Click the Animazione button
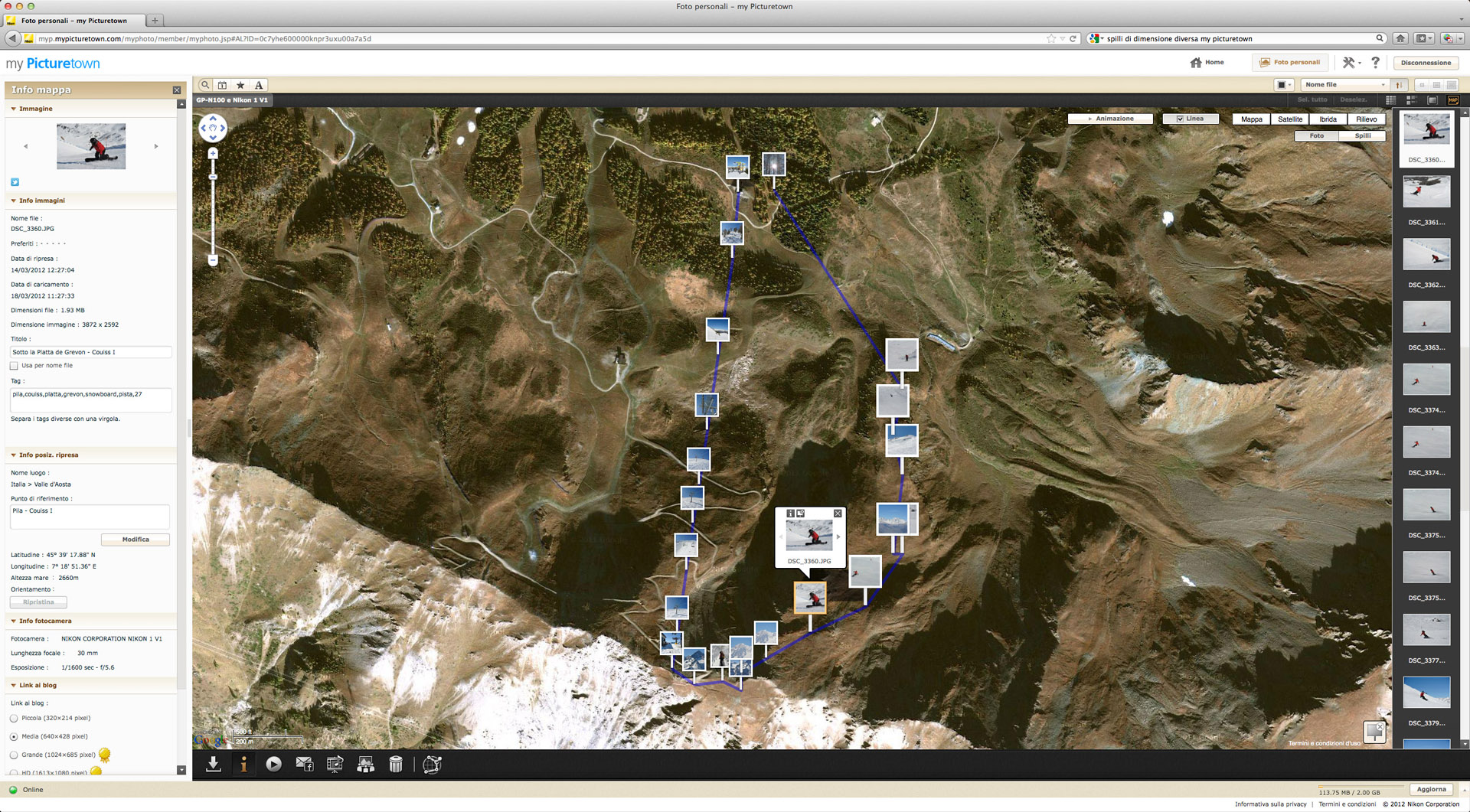This screenshot has height=812, width=1470. tap(1110, 119)
